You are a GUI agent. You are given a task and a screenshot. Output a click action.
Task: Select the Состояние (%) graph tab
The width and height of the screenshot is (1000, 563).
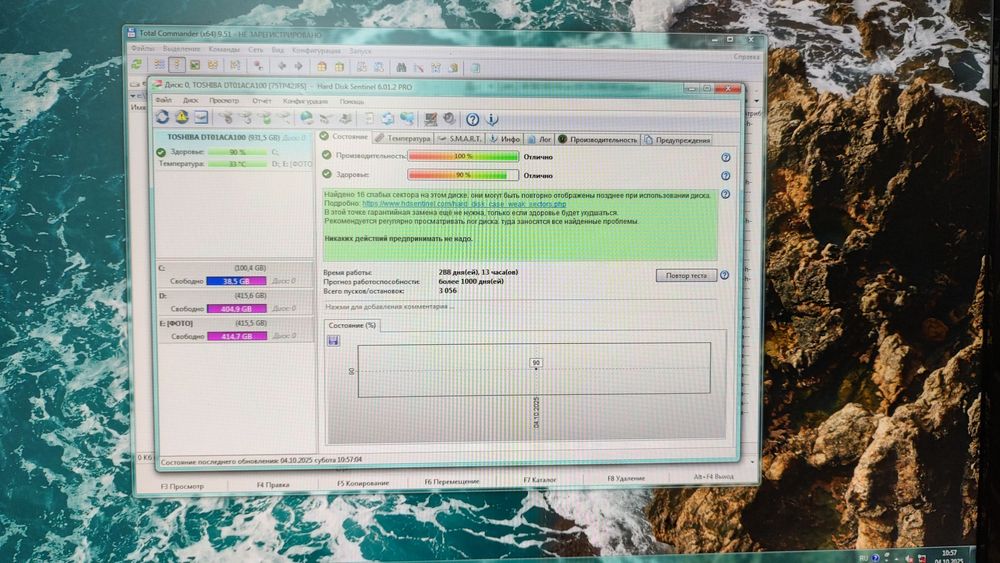352,325
